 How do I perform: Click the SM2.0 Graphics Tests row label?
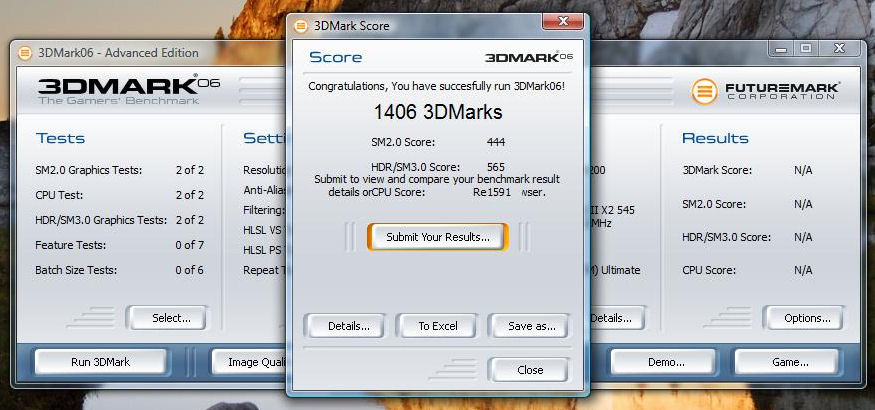(x=89, y=170)
